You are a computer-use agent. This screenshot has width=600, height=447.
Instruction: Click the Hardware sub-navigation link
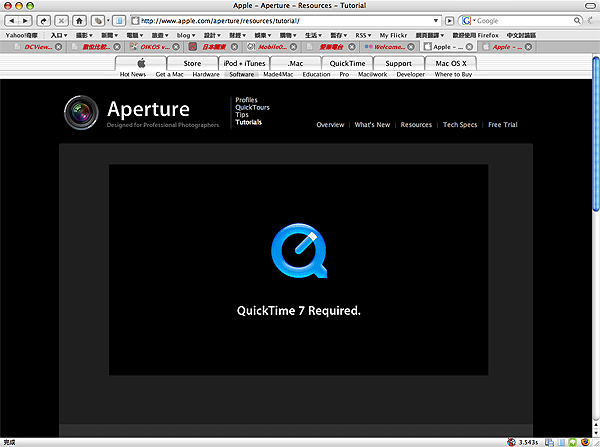click(x=206, y=74)
